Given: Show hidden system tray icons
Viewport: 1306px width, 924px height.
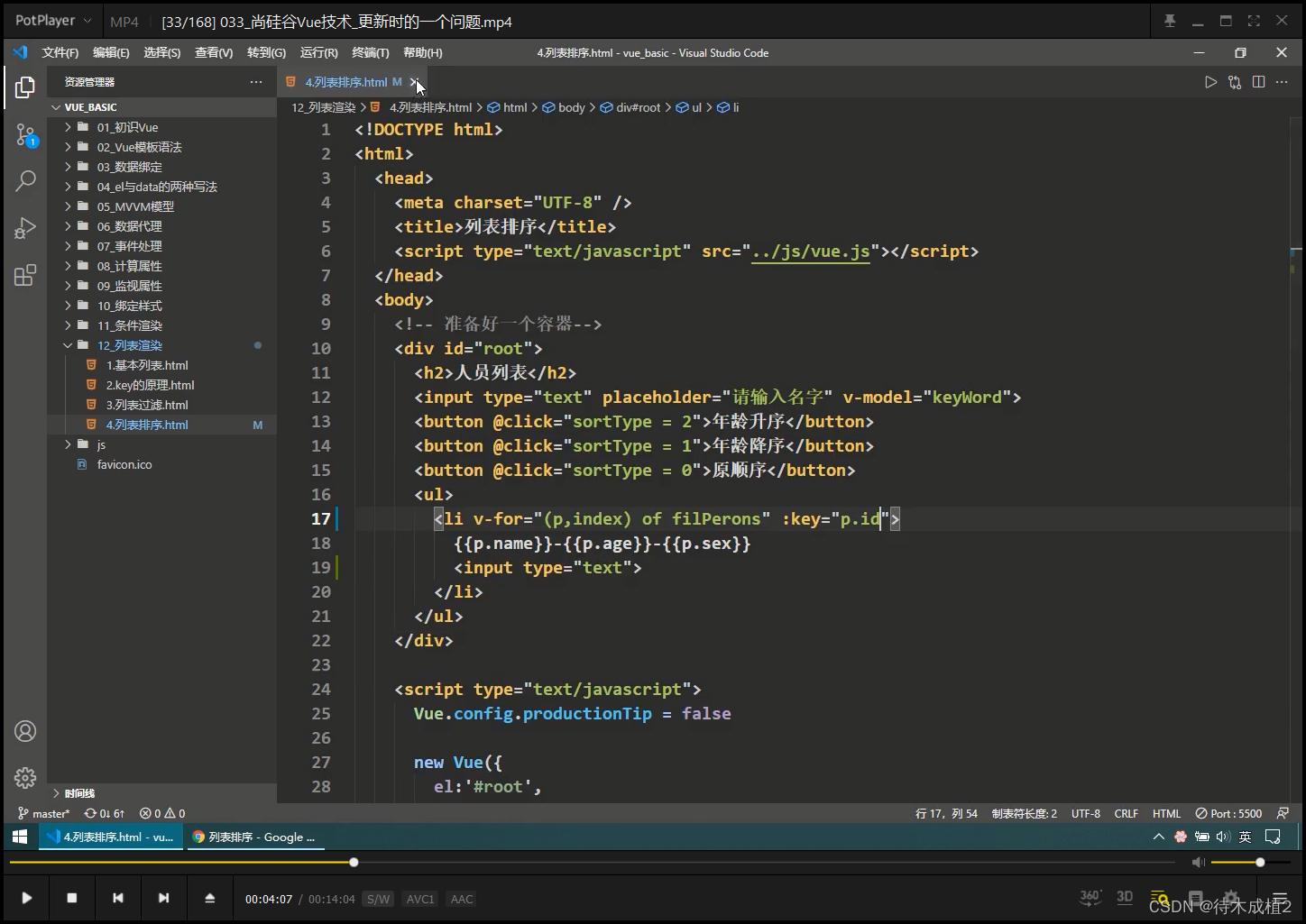Looking at the screenshot, I should [x=1158, y=837].
